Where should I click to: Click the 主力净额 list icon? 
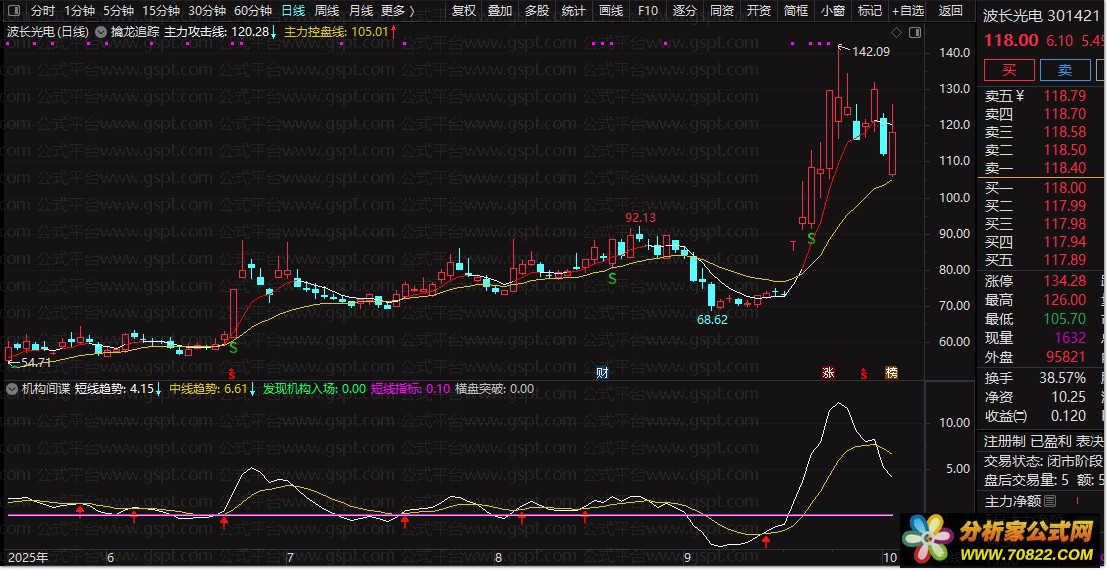pyautogui.click(x=1050, y=501)
